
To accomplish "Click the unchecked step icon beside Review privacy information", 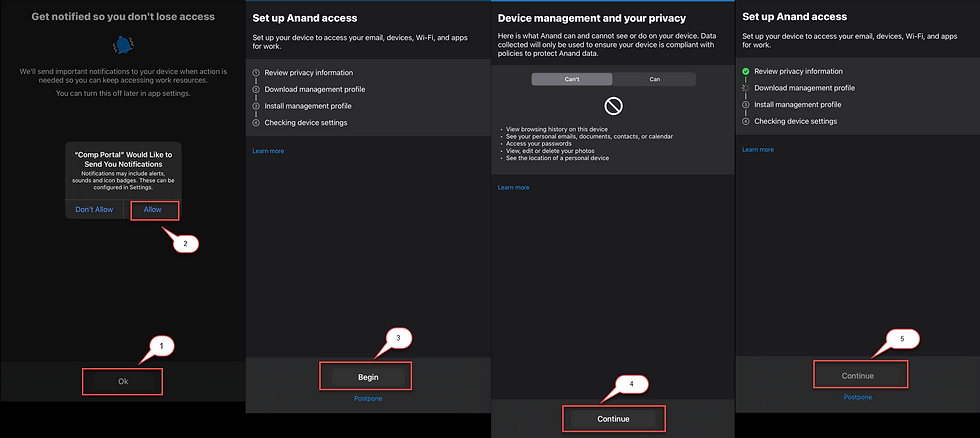I will click(256, 73).
